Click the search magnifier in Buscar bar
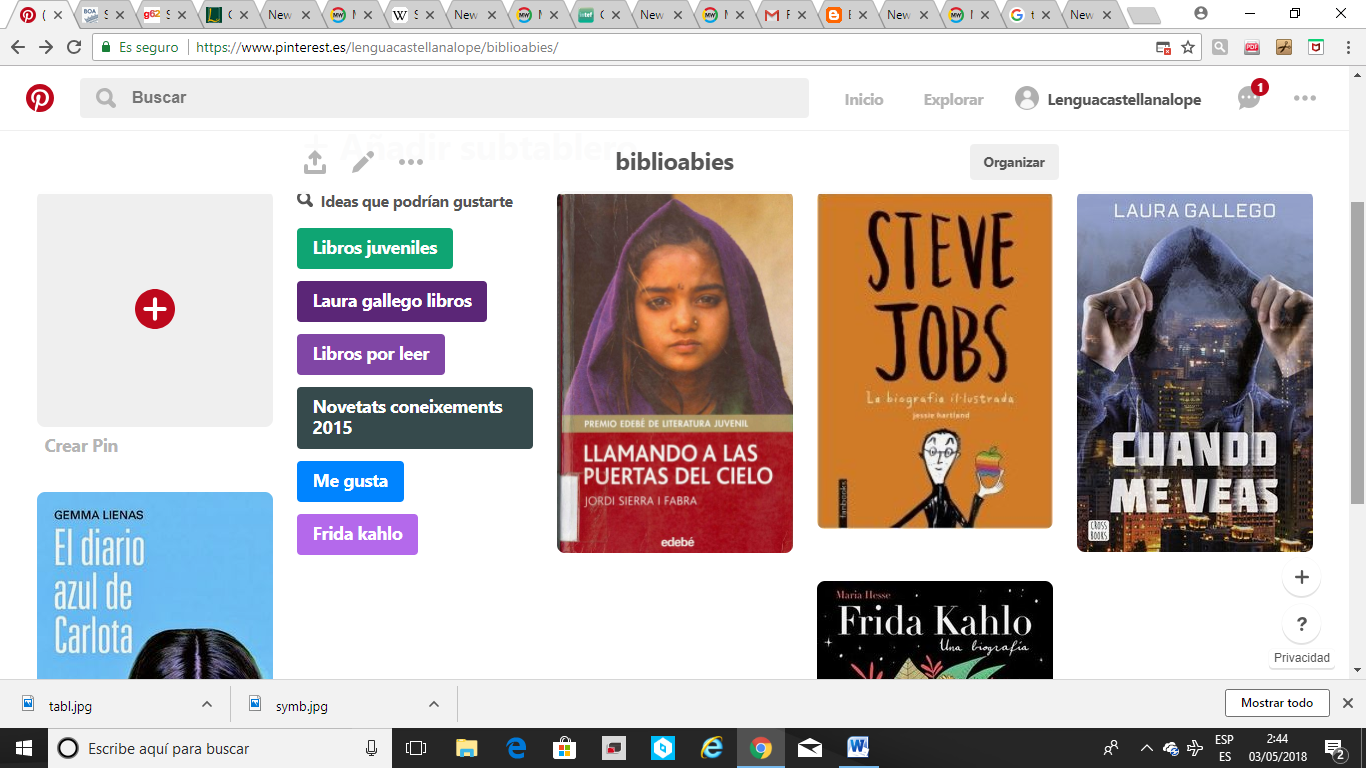1366x768 pixels. point(105,98)
